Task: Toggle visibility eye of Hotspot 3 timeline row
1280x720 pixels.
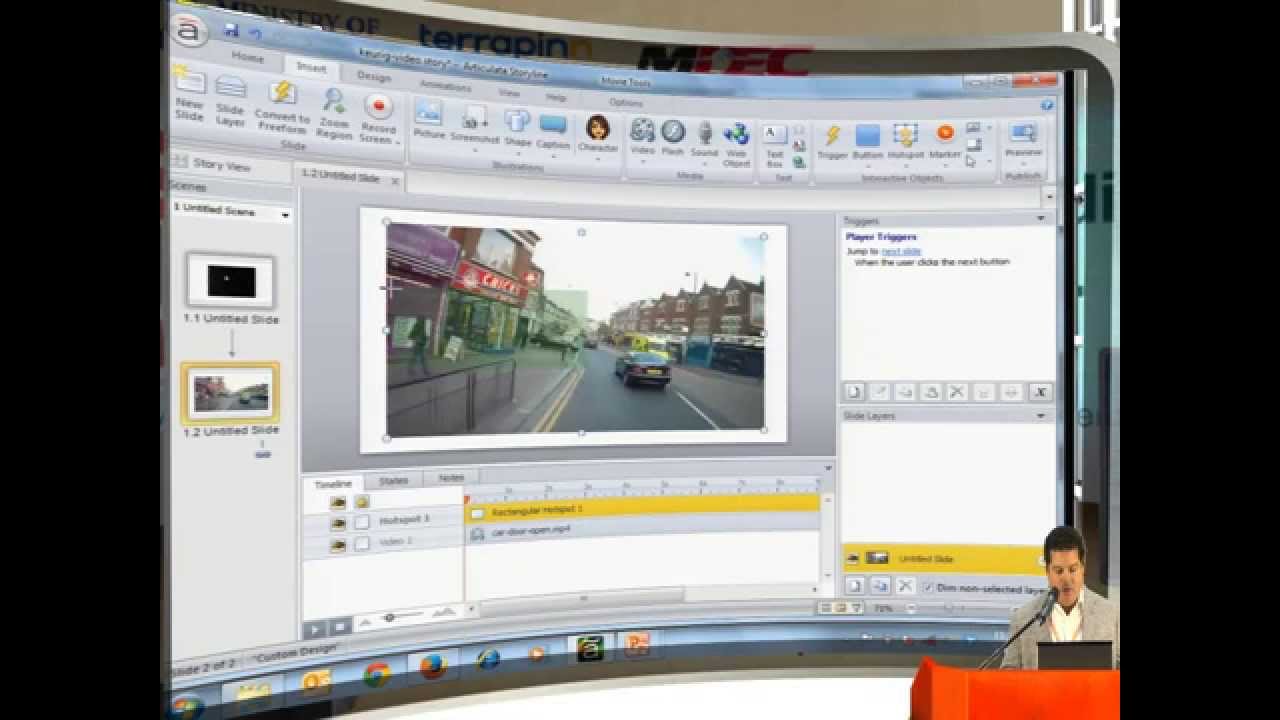Action: tap(338, 522)
